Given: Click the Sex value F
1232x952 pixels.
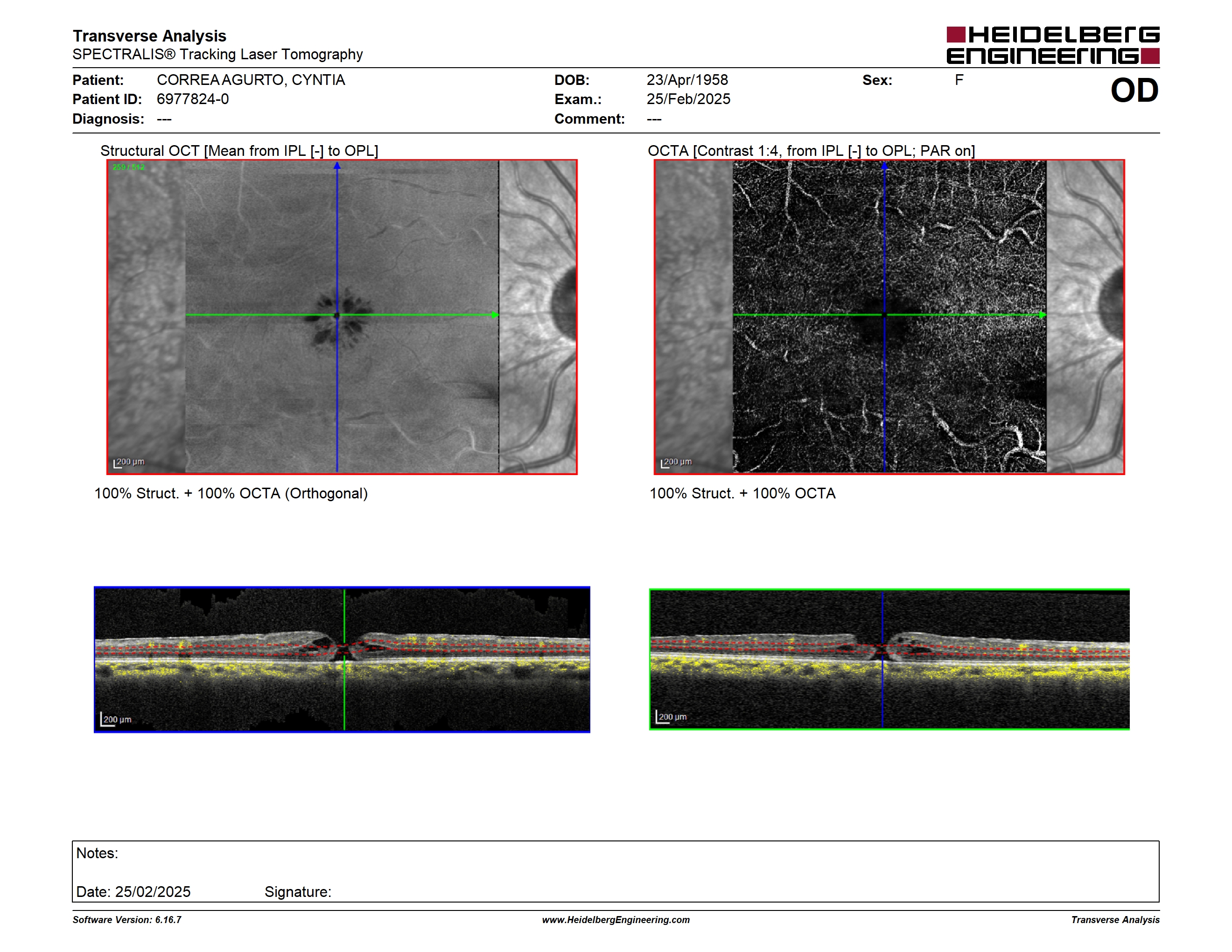Looking at the screenshot, I should tap(959, 80).
